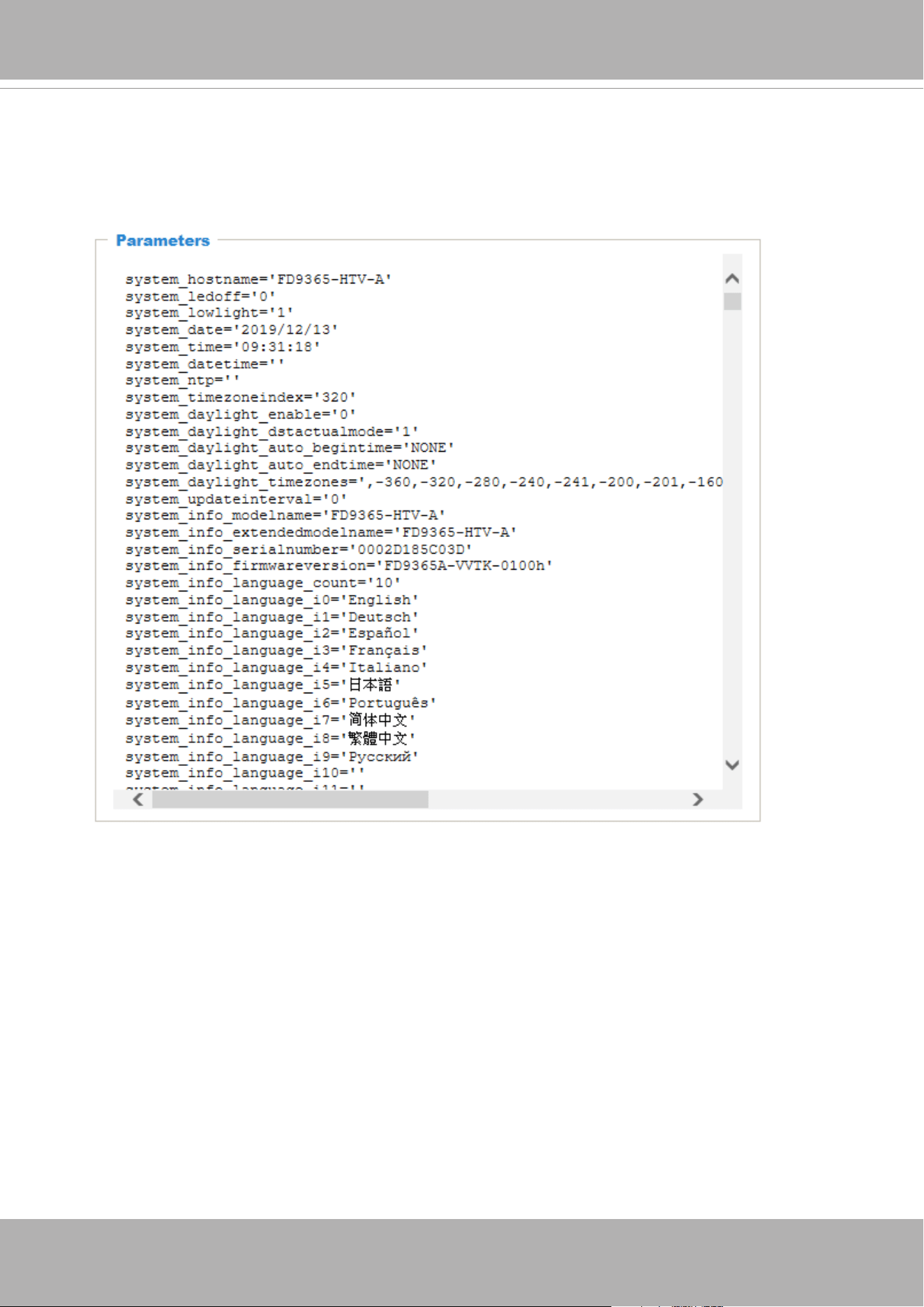Click the language_i0='English' line
The image size is (924, 1307).
(x=272, y=600)
